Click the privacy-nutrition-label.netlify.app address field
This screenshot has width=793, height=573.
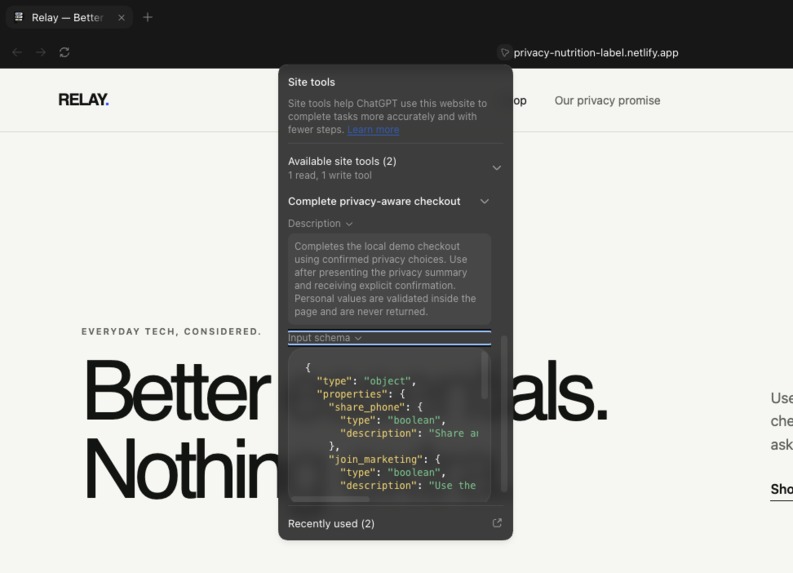596,53
